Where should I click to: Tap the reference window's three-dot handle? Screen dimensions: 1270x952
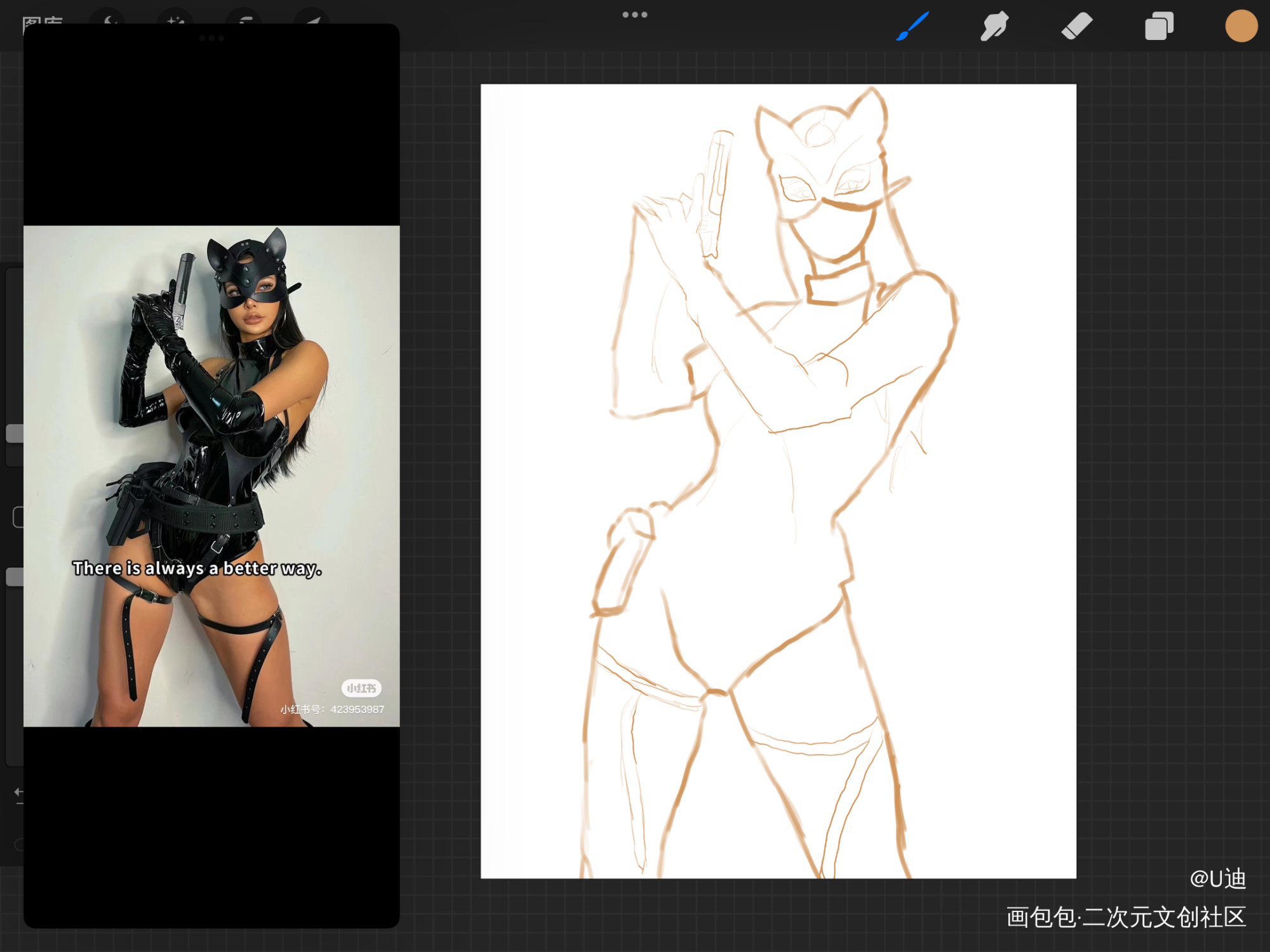pyautogui.click(x=211, y=38)
